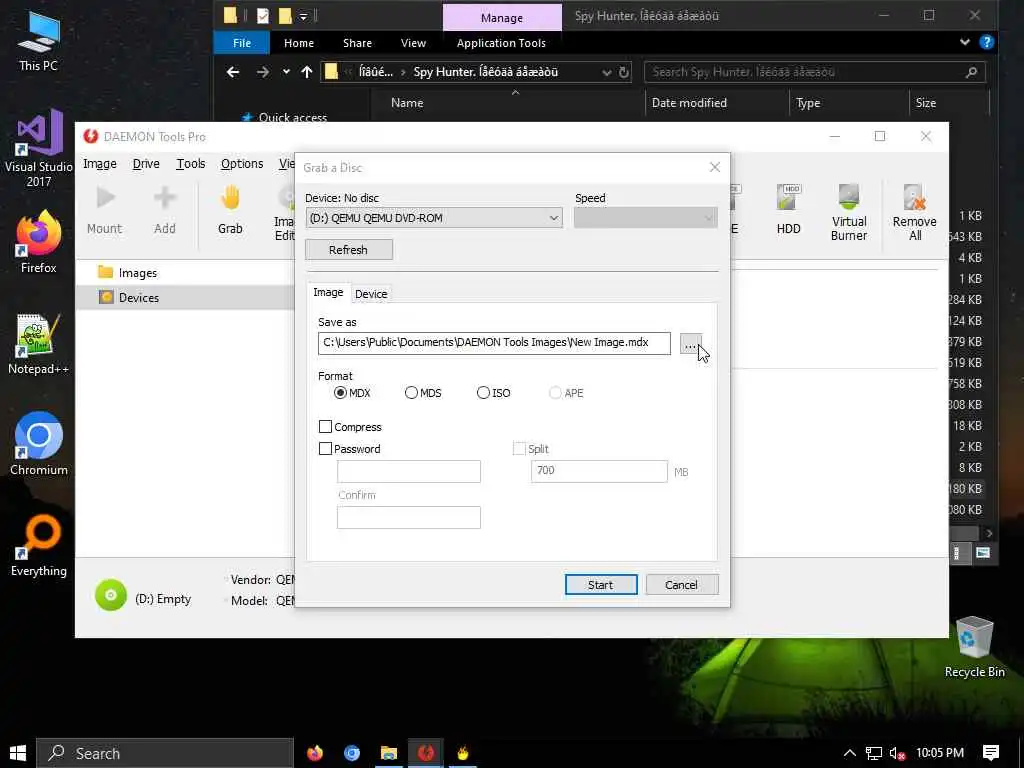
Task: Select the MDS format radio button
Action: pos(411,392)
